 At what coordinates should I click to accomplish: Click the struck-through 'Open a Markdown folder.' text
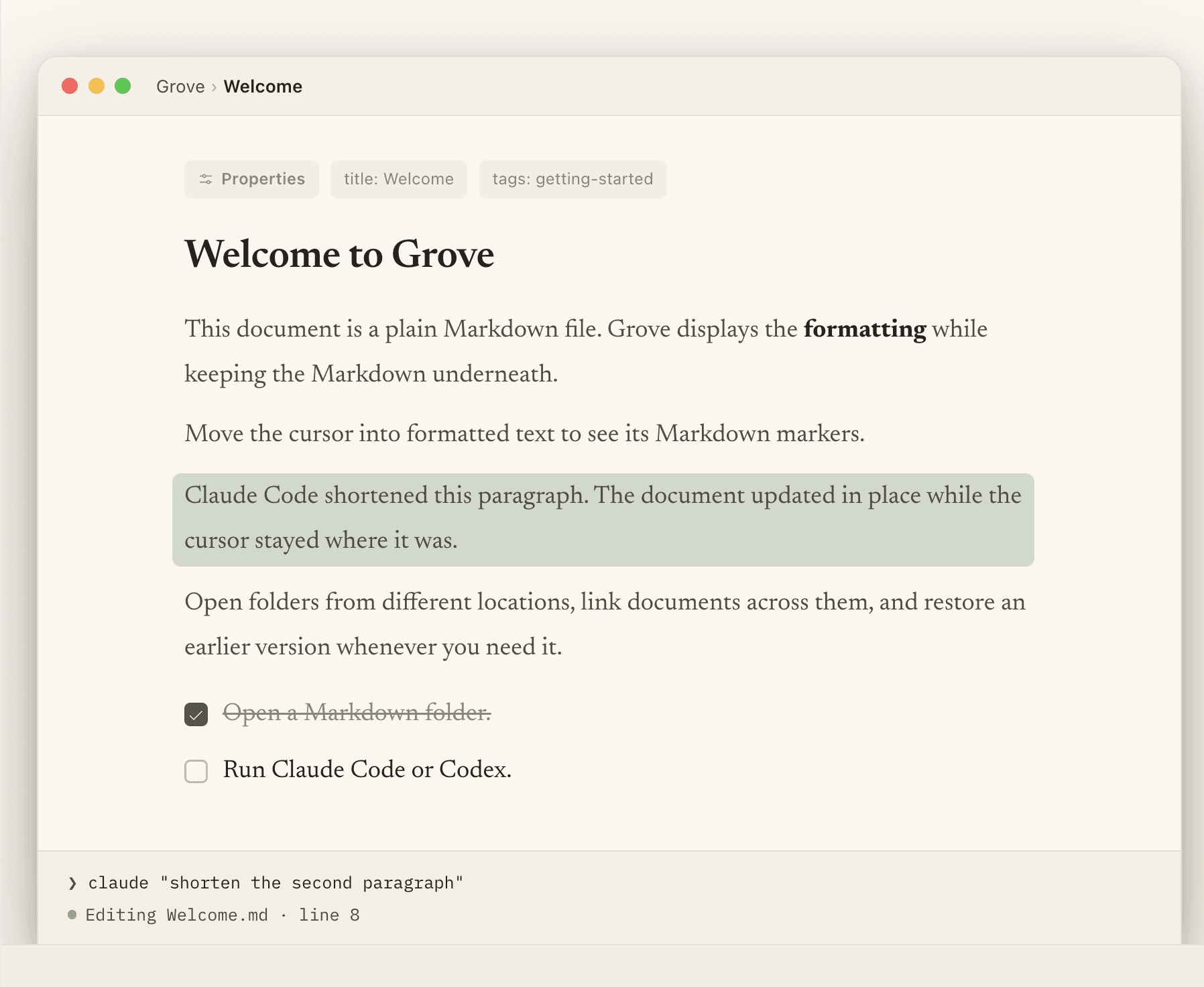point(357,713)
